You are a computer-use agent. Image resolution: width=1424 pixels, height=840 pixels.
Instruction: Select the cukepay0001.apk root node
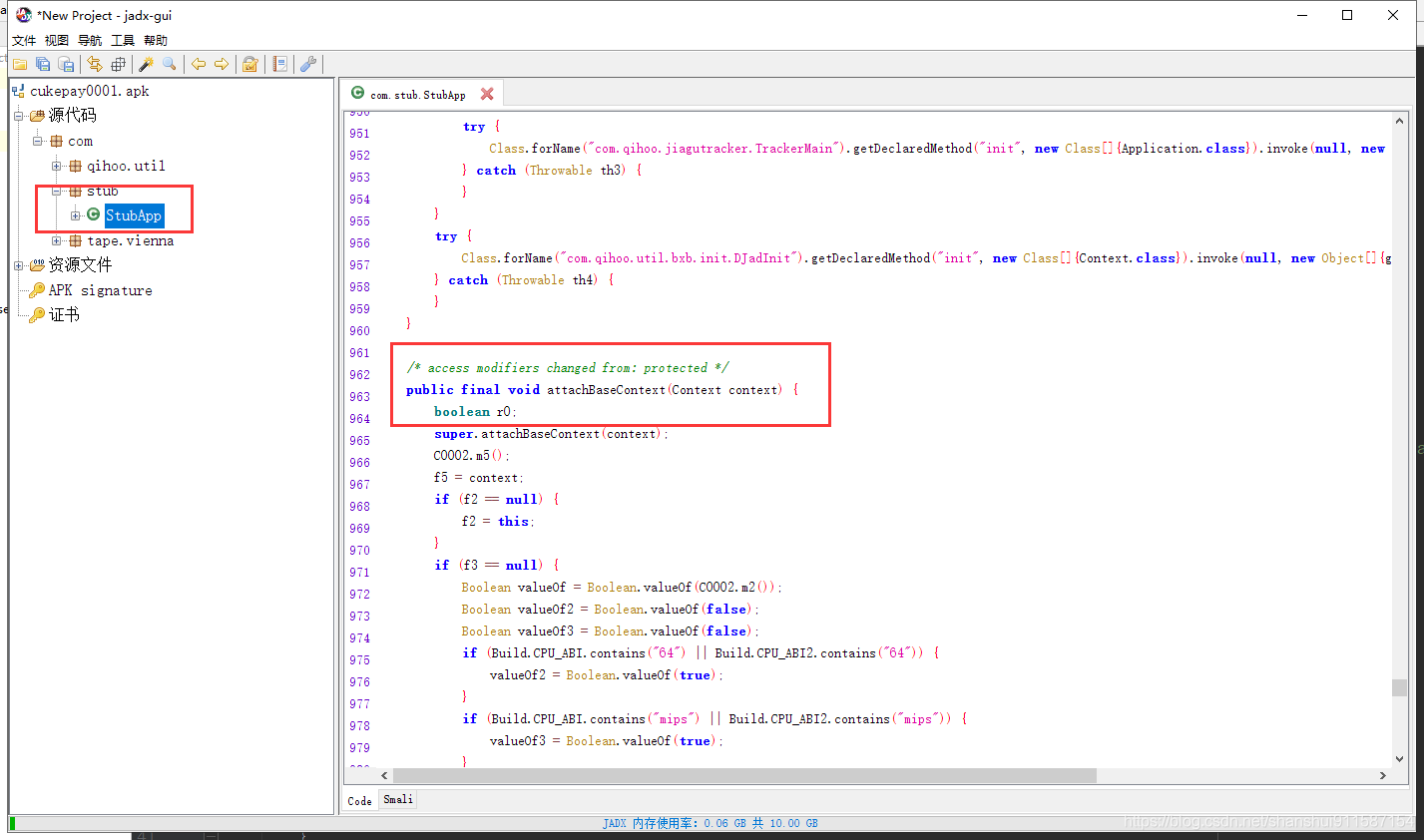[x=90, y=91]
